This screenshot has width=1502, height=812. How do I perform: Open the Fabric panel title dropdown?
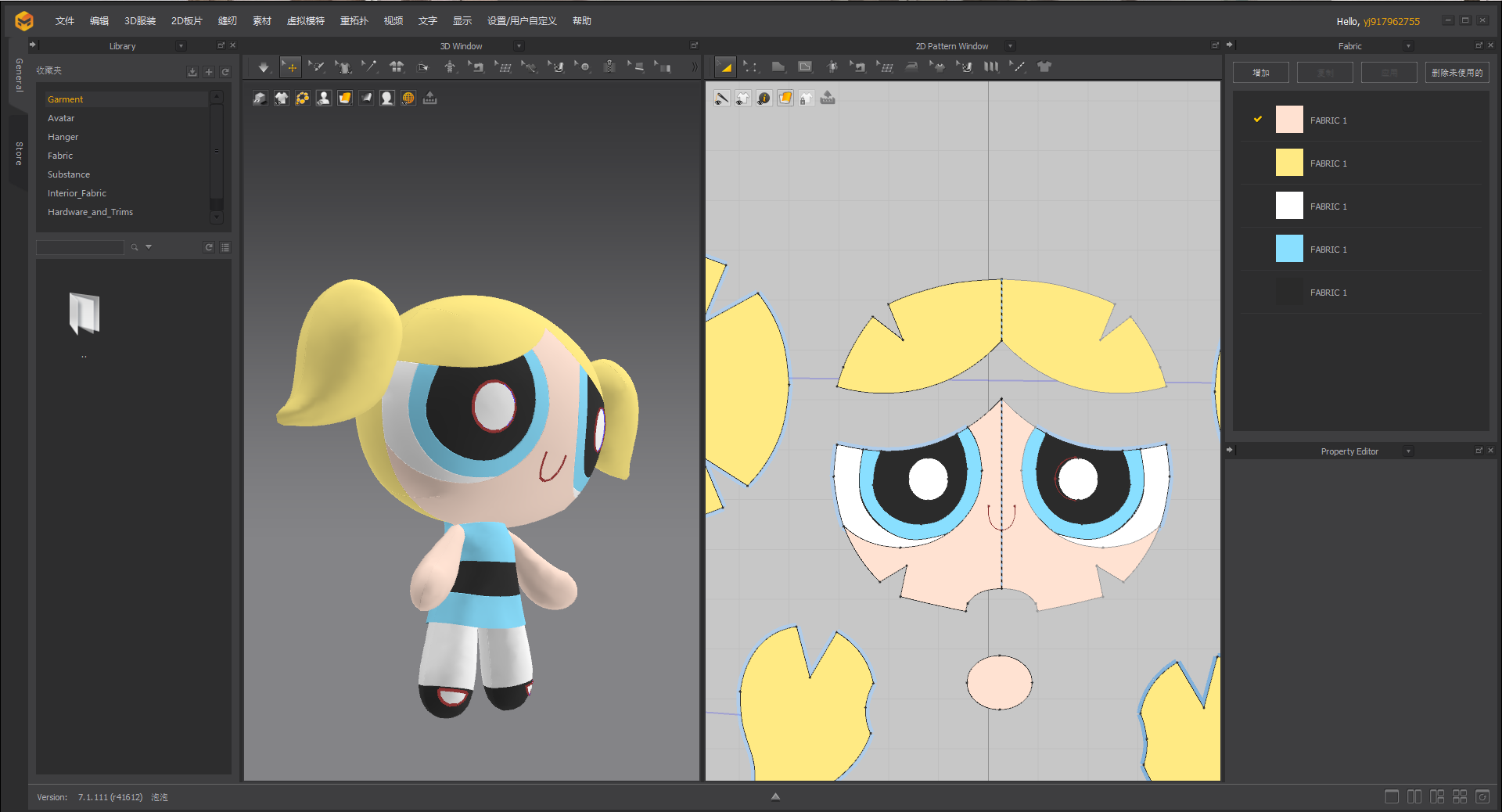[1408, 46]
